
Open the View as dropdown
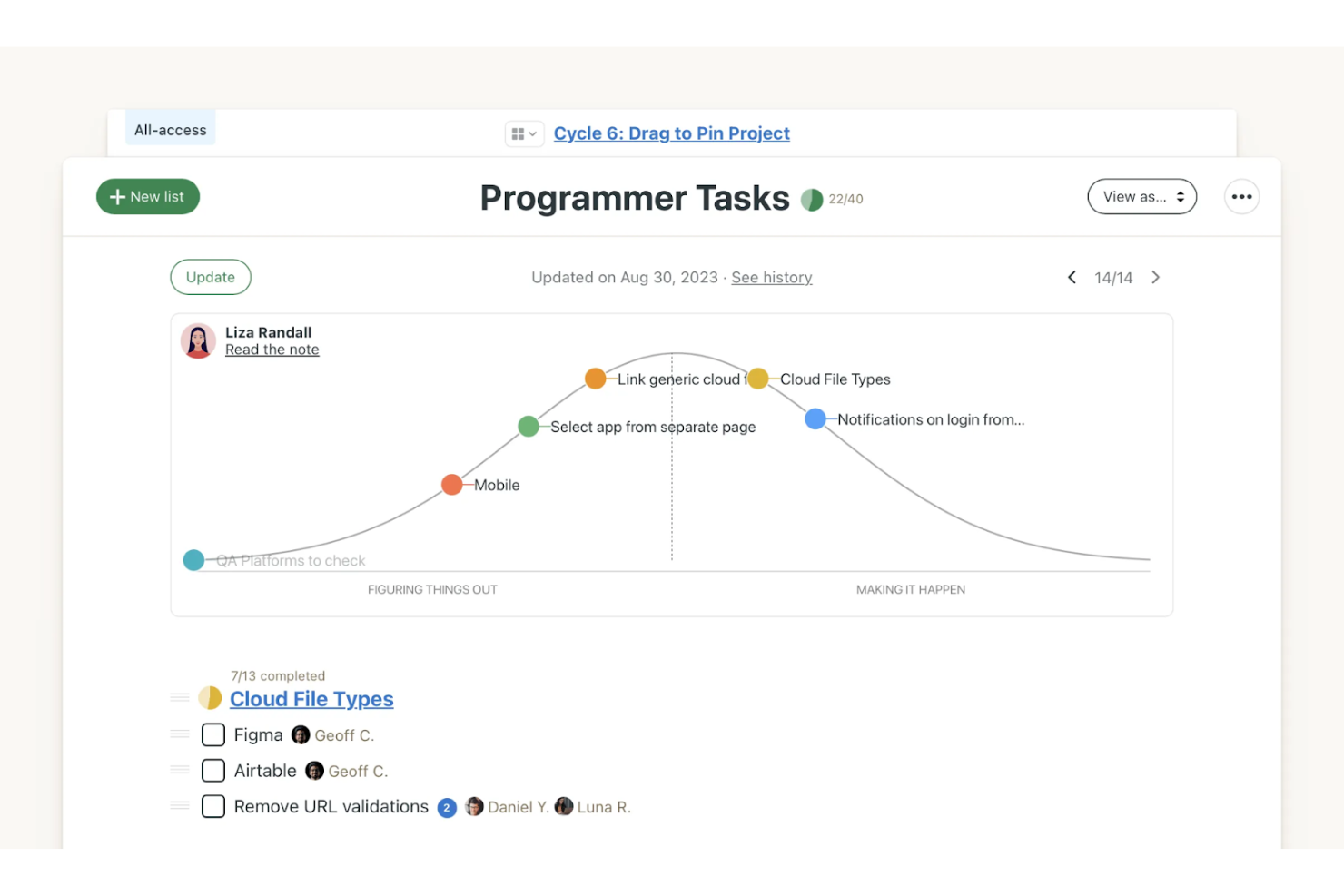pos(1141,196)
